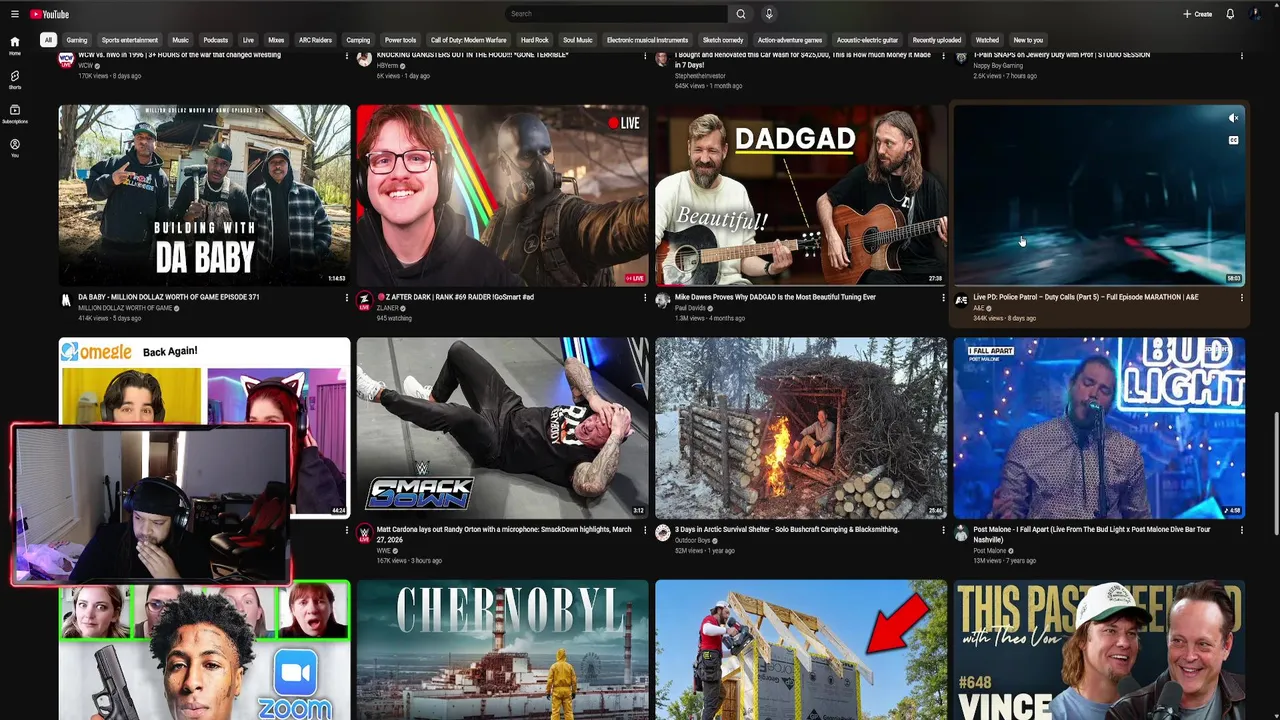Open HBYerrrs channel avatar

(364, 59)
